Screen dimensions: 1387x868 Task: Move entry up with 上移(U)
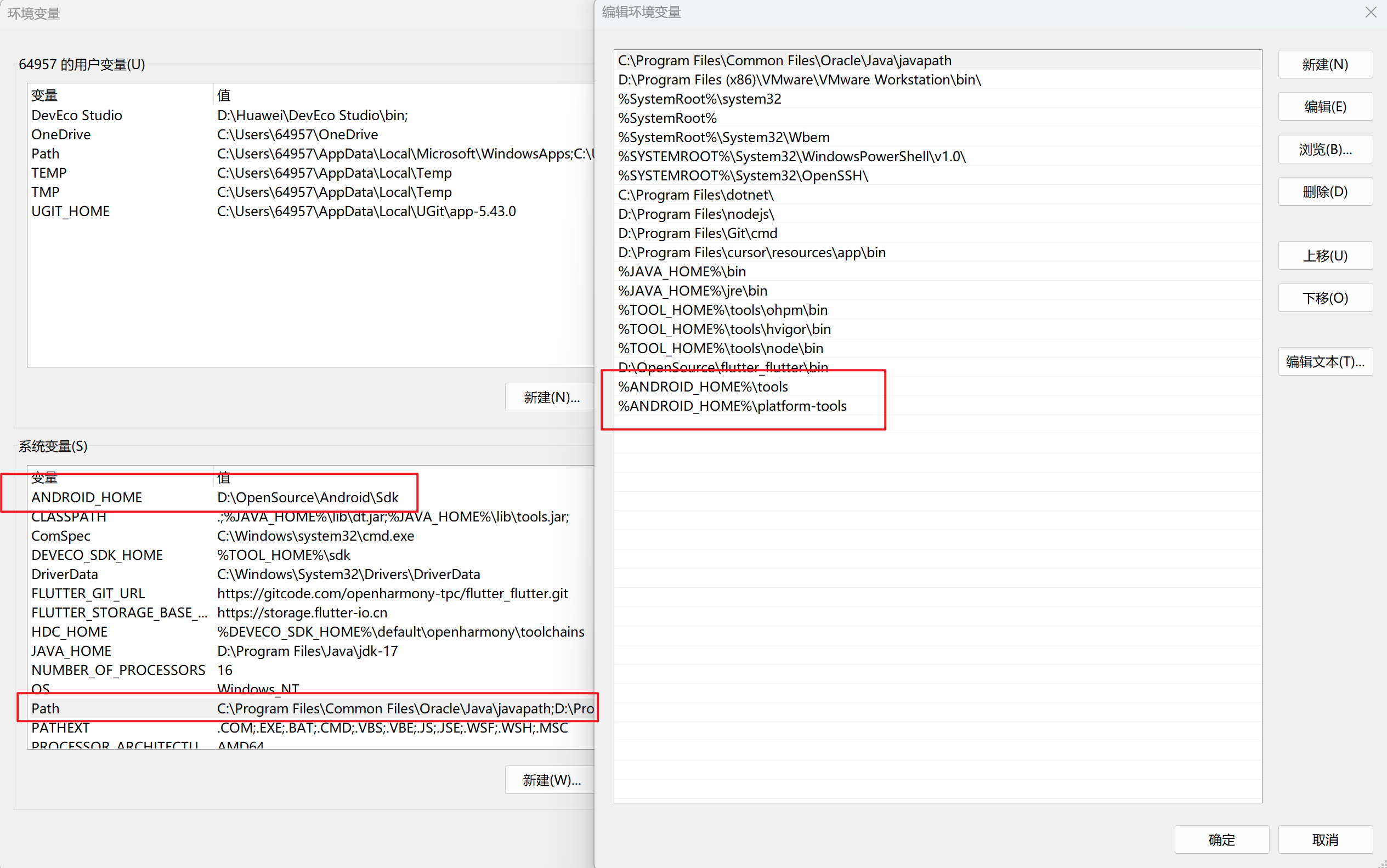[x=1324, y=256]
